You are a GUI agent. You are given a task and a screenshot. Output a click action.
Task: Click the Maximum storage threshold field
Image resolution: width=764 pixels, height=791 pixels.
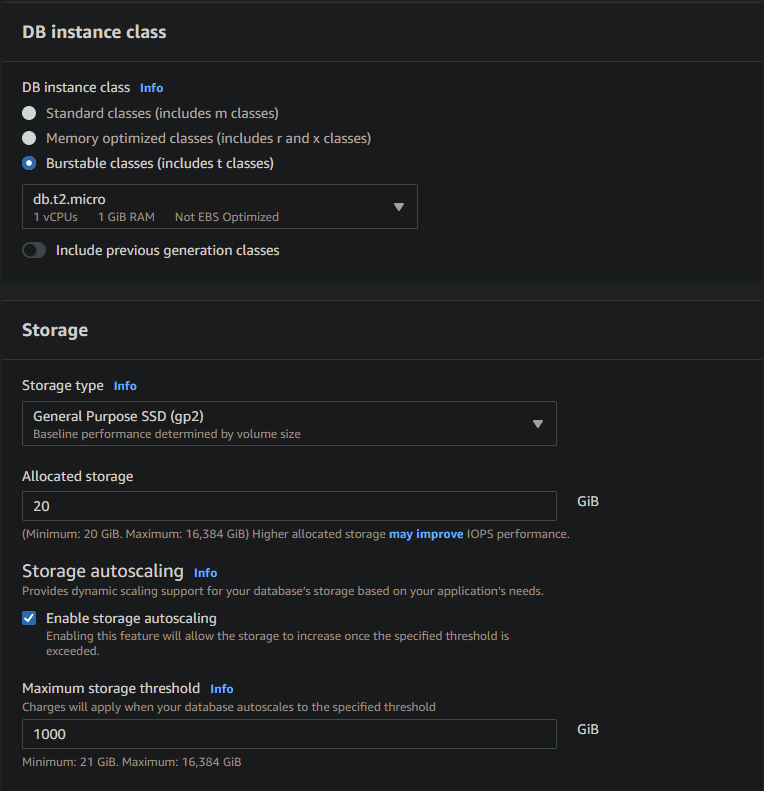(x=289, y=734)
